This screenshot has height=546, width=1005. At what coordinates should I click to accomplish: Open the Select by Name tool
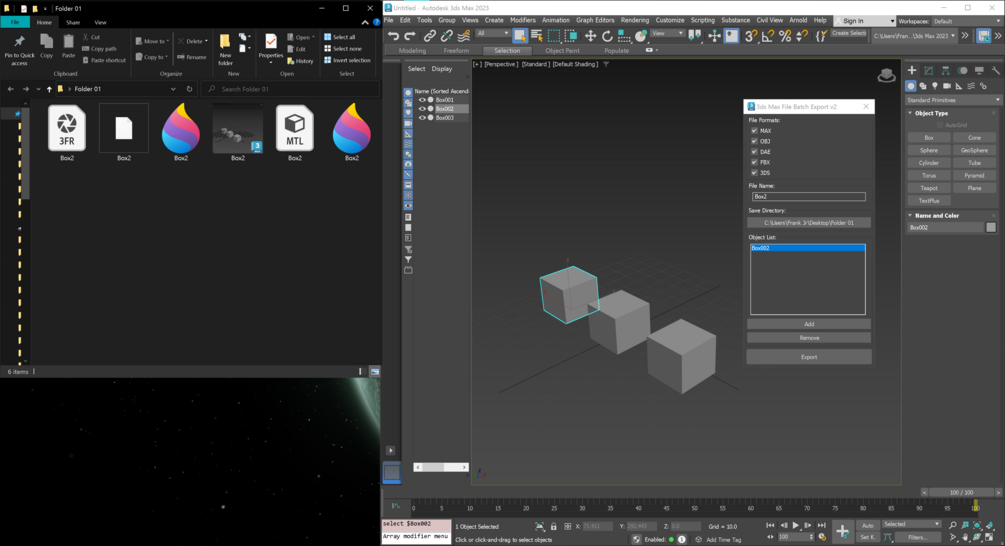tap(537, 36)
